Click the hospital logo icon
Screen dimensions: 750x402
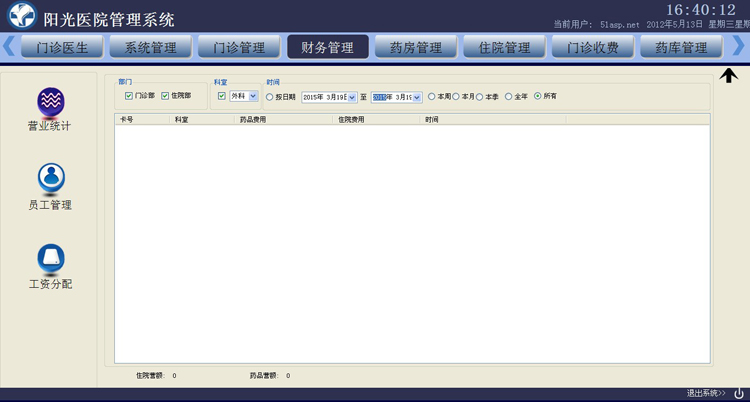coord(22,15)
